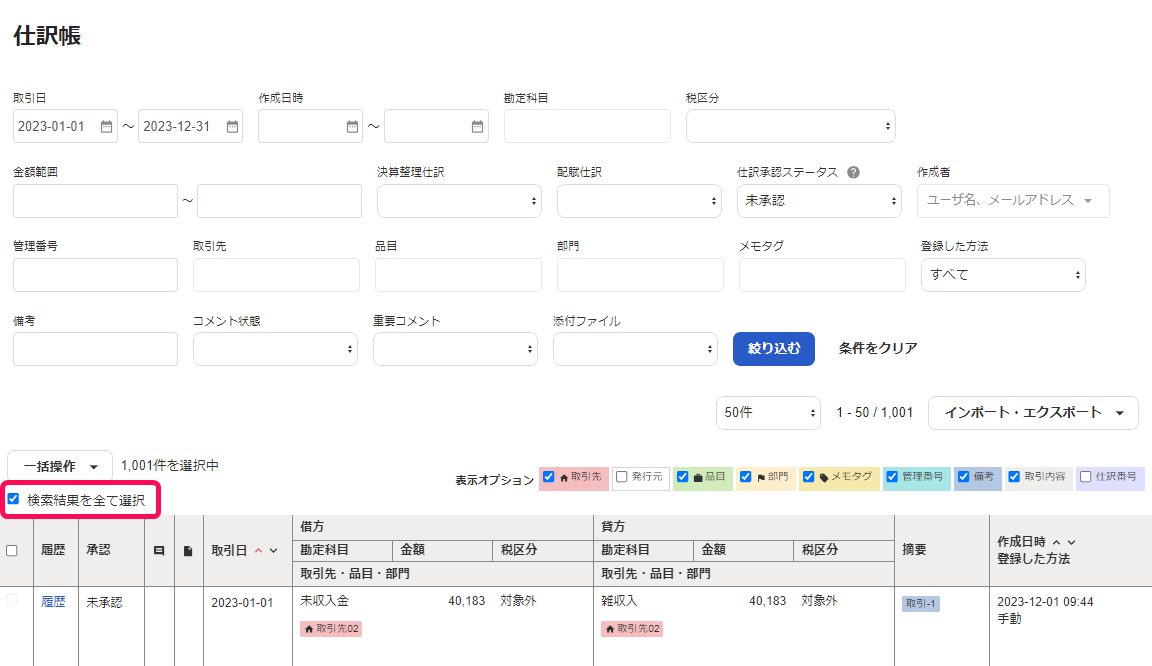
Task: Sort 作成日時 descending with the down arrow
Action: pyautogui.click(x=1071, y=542)
